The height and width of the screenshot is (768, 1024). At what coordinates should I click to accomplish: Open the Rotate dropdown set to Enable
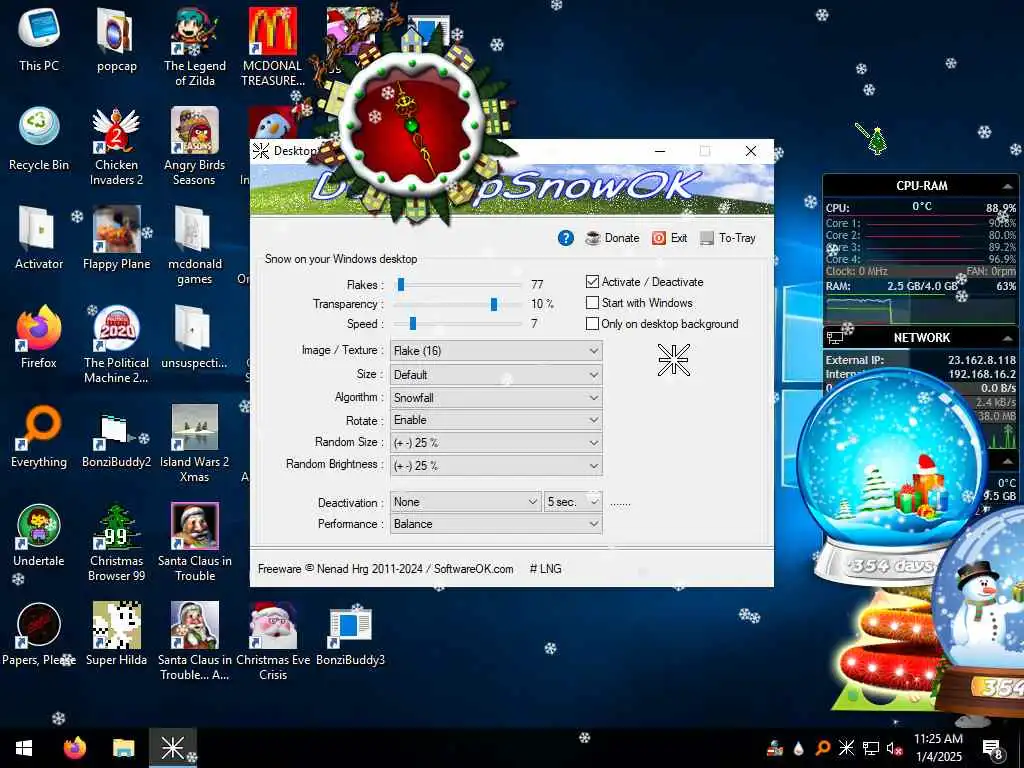click(496, 420)
